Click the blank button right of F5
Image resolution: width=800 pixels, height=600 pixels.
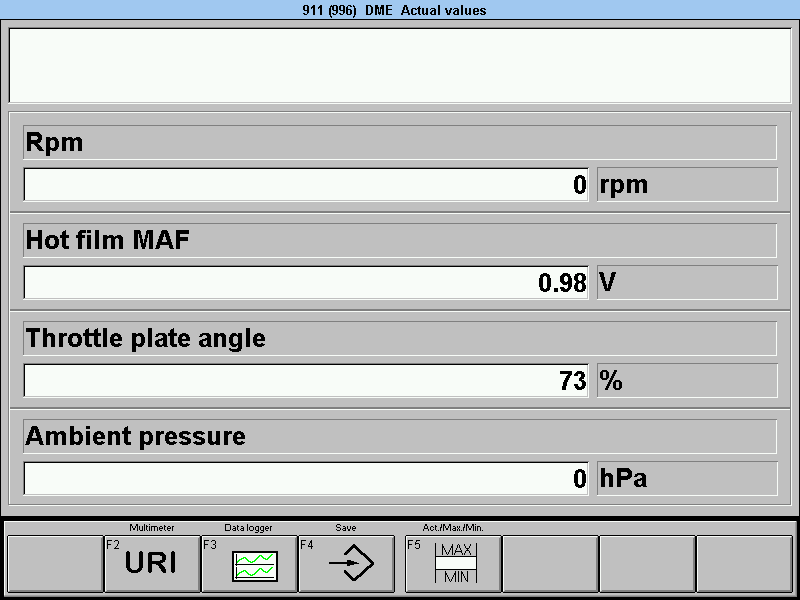[x=550, y=564]
